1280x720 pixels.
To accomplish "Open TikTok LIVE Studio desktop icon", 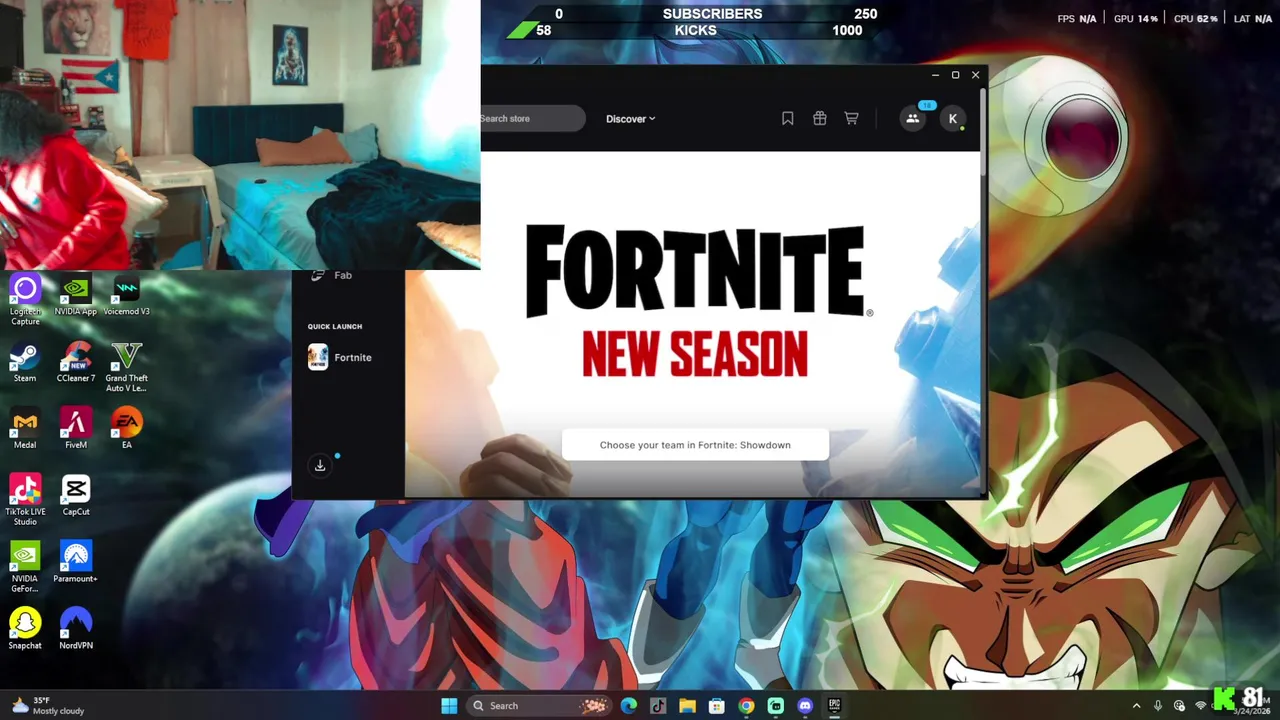I will (x=25, y=500).
